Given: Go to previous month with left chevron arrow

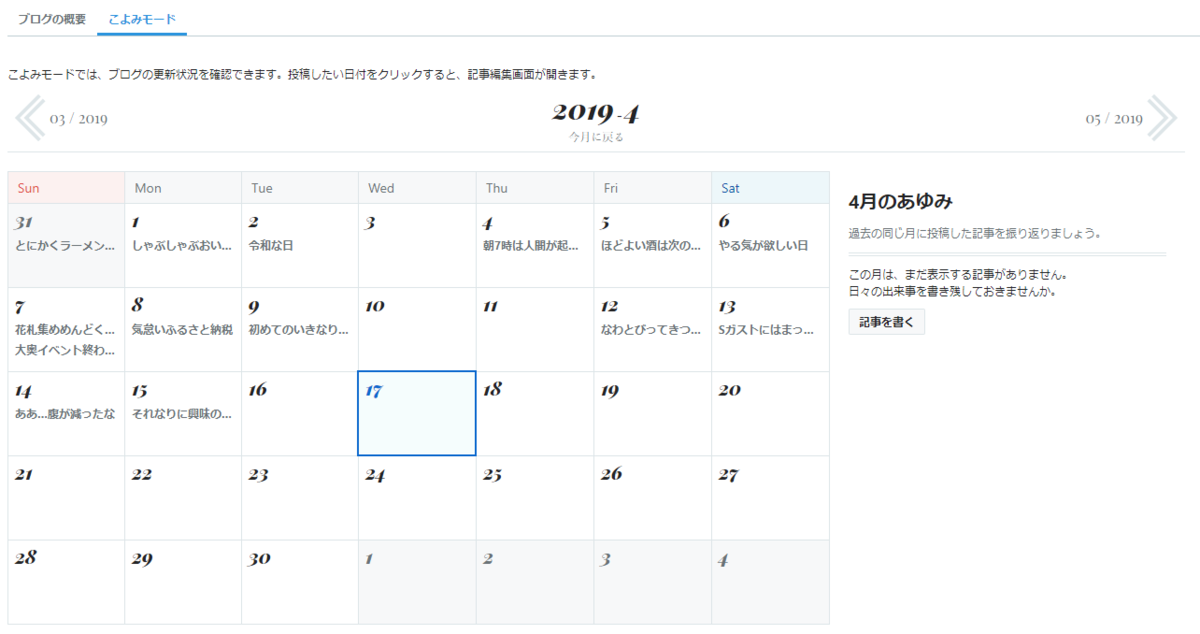Looking at the screenshot, I should [29, 118].
